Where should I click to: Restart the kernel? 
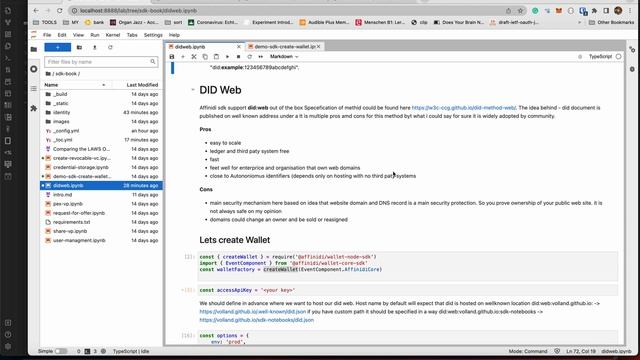click(249, 57)
